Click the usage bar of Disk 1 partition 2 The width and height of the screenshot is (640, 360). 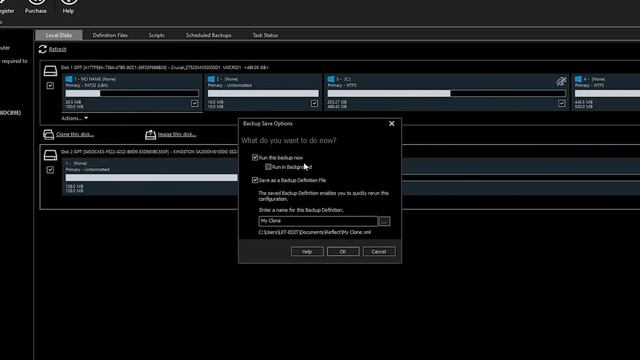click(263, 93)
